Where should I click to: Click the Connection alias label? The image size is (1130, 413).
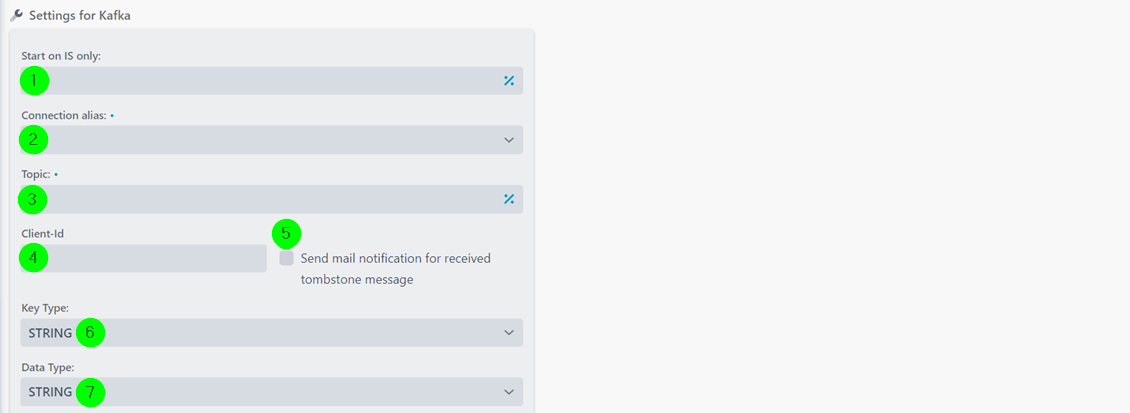click(x=63, y=115)
